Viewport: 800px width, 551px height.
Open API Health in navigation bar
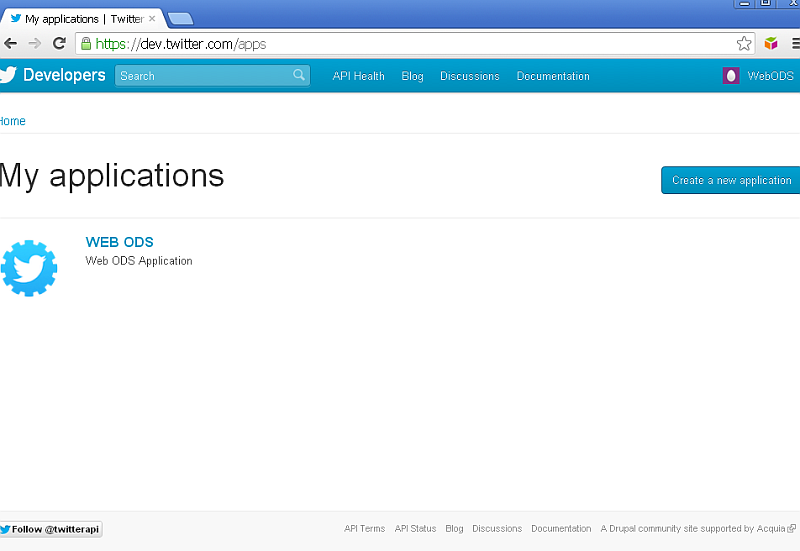pyautogui.click(x=358, y=76)
